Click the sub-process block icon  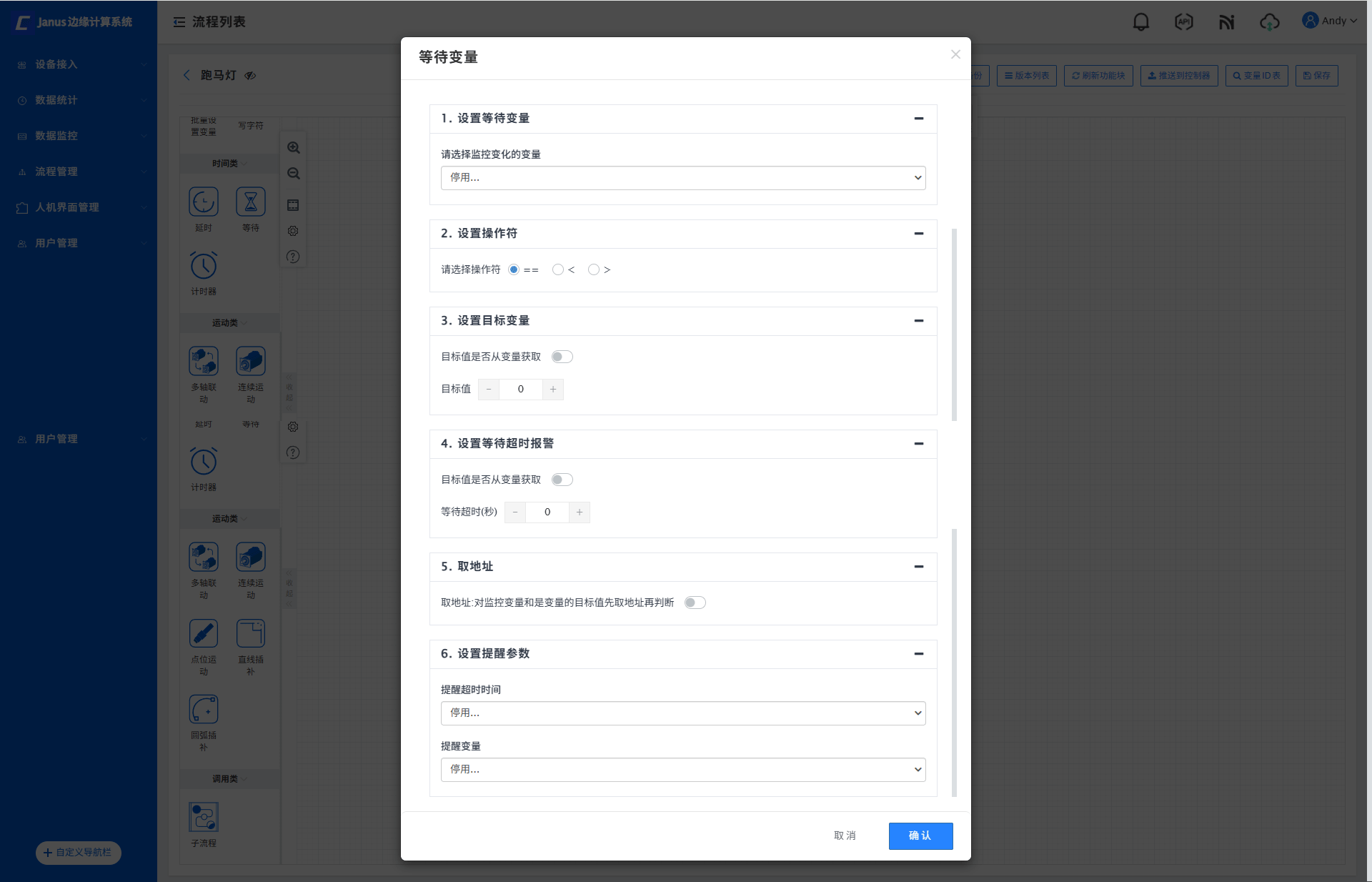click(x=204, y=816)
